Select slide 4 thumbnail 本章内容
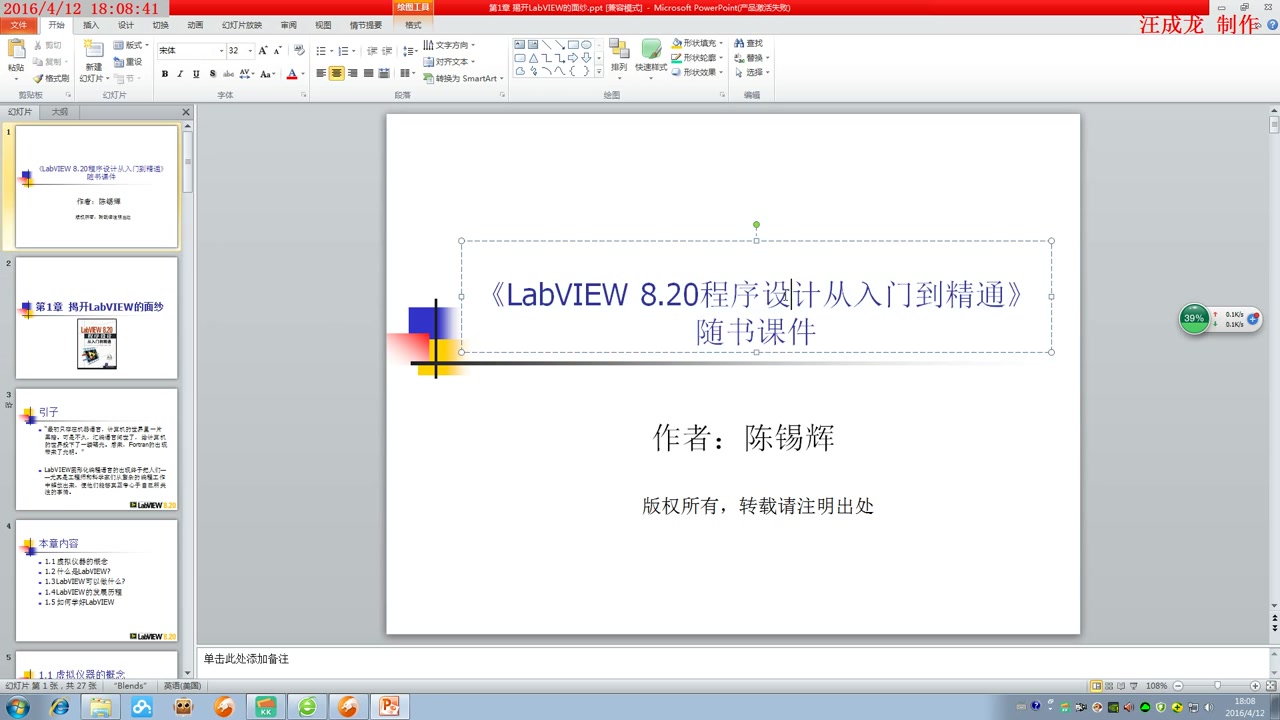Viewport: 1280px width, 720px height. click(97, 581)
